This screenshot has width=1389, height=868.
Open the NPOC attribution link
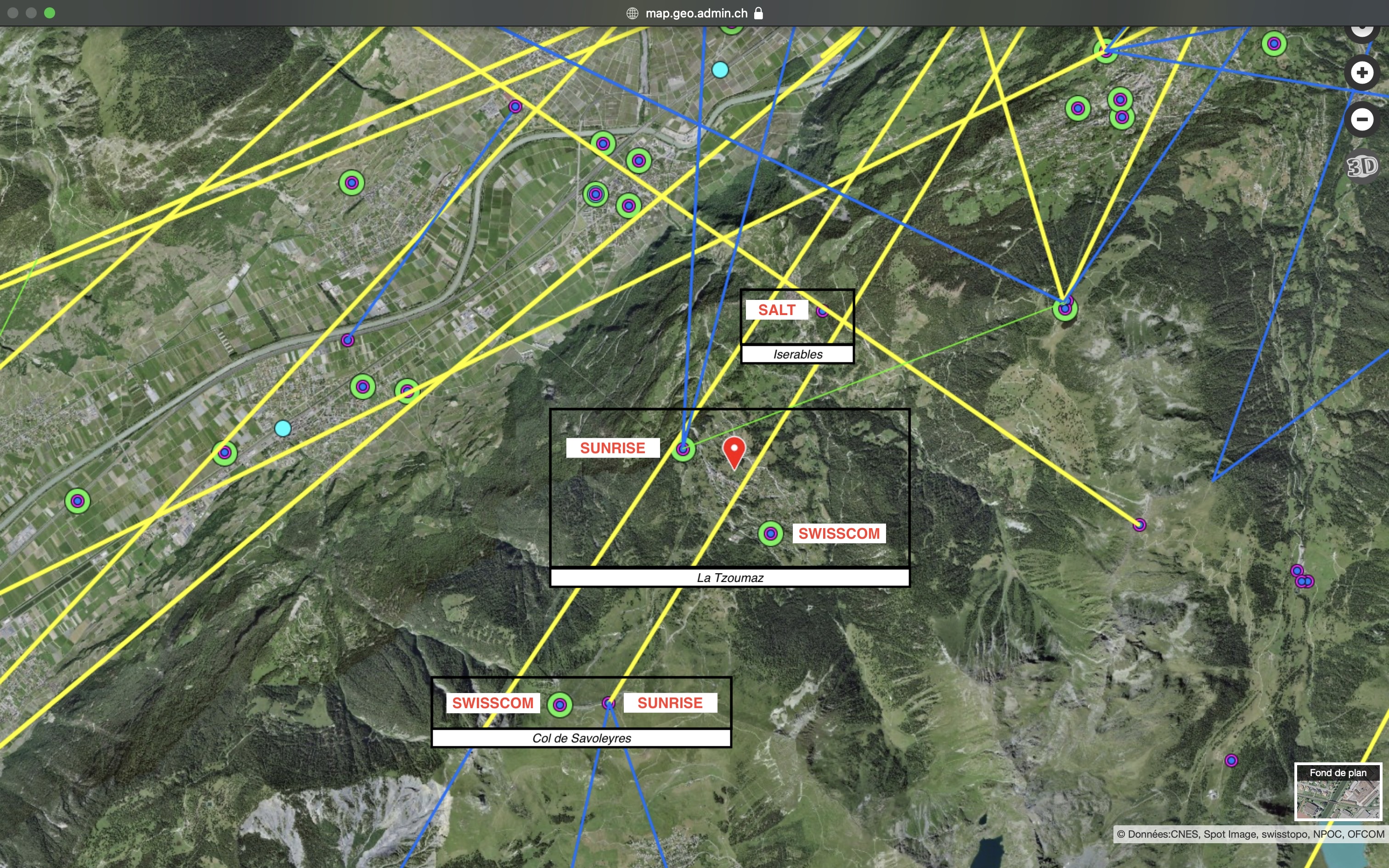click(1327, 834)
